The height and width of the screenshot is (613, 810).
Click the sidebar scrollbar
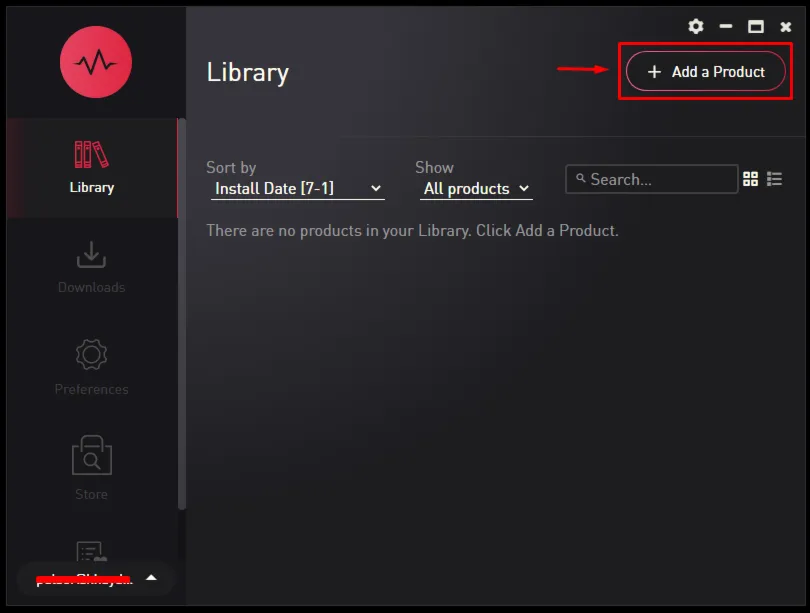tap(181, 314)
